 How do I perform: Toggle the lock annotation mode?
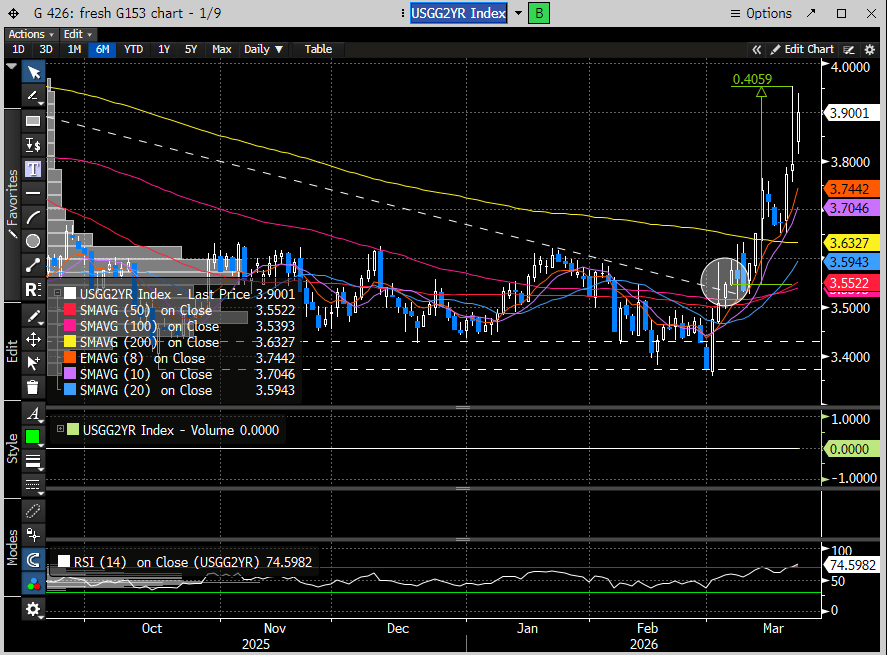(33, 535)
